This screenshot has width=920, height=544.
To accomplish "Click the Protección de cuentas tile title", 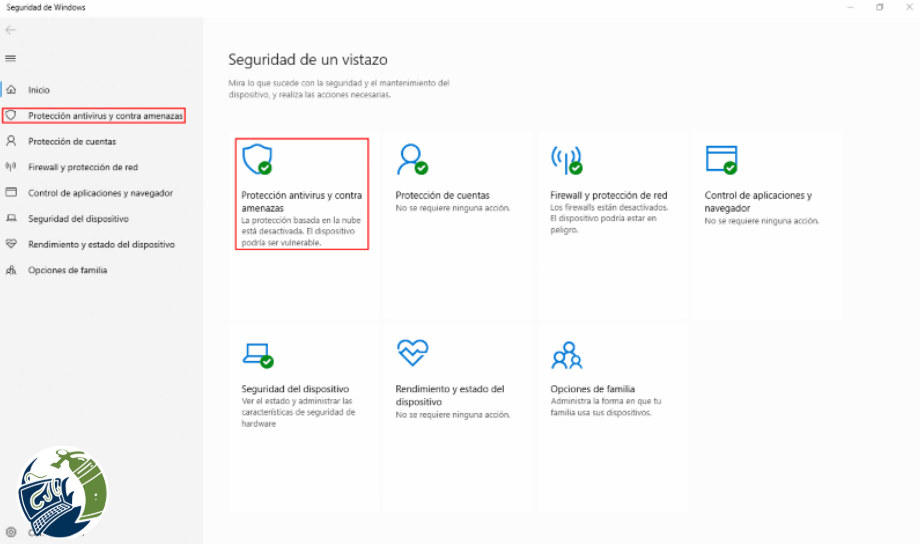I will point(442,195).
